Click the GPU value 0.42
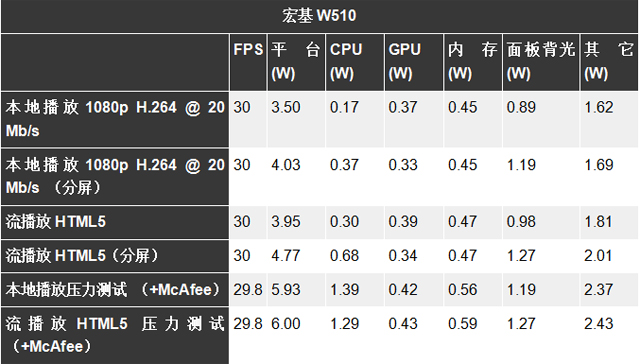This screenshot has width=640, height=364. coord(403,290)
